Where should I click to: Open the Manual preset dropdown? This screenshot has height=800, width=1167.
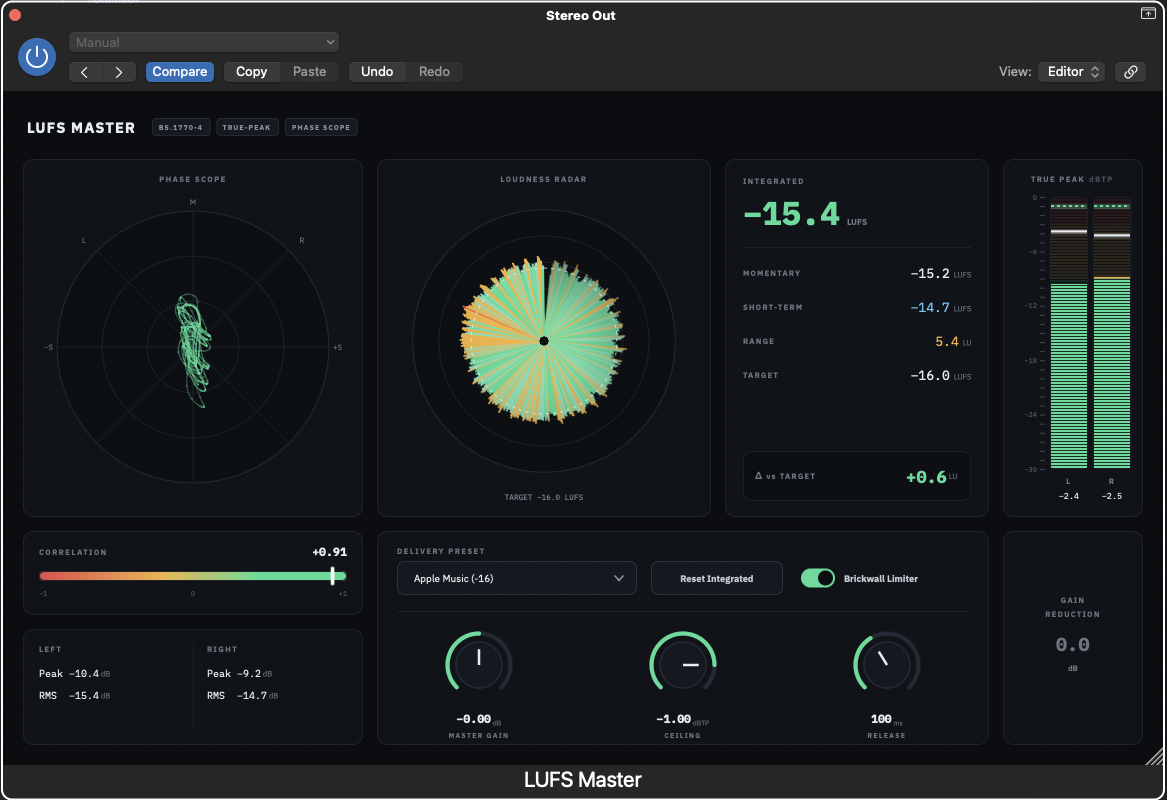click(x=204, y=42)
